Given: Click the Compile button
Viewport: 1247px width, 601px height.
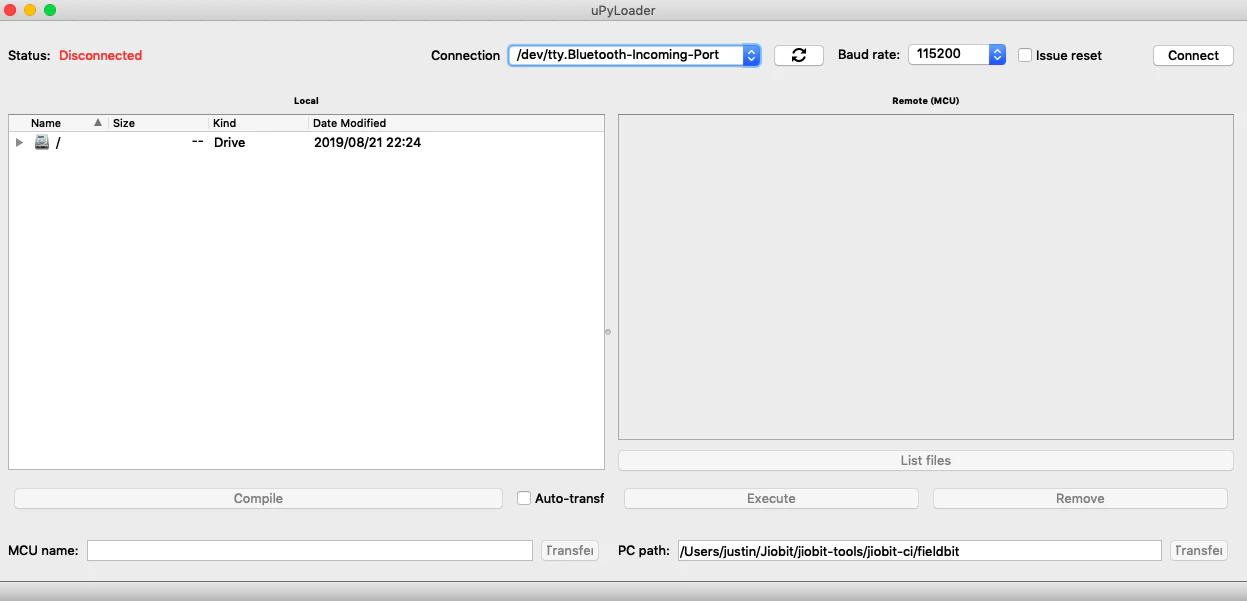Looking at the screenshot, I should [258, 498].
